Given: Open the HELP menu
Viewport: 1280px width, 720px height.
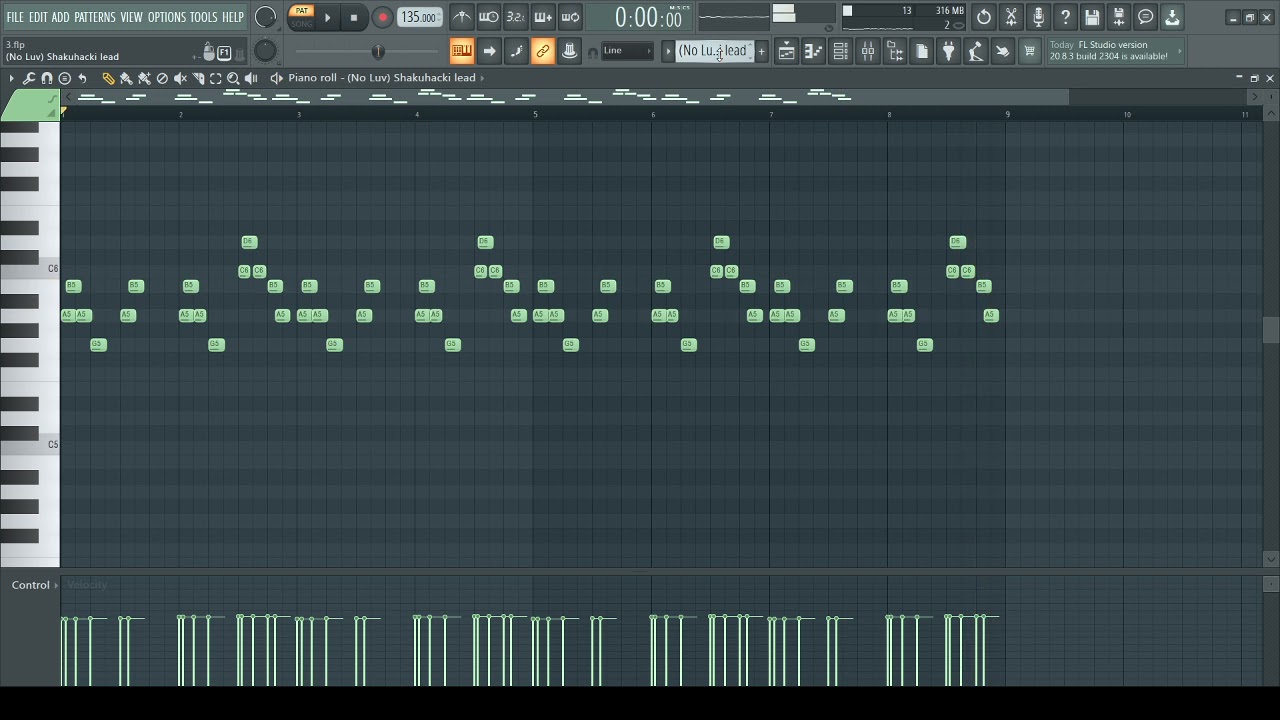Looking at the screenshot, I should click(233, 17).
